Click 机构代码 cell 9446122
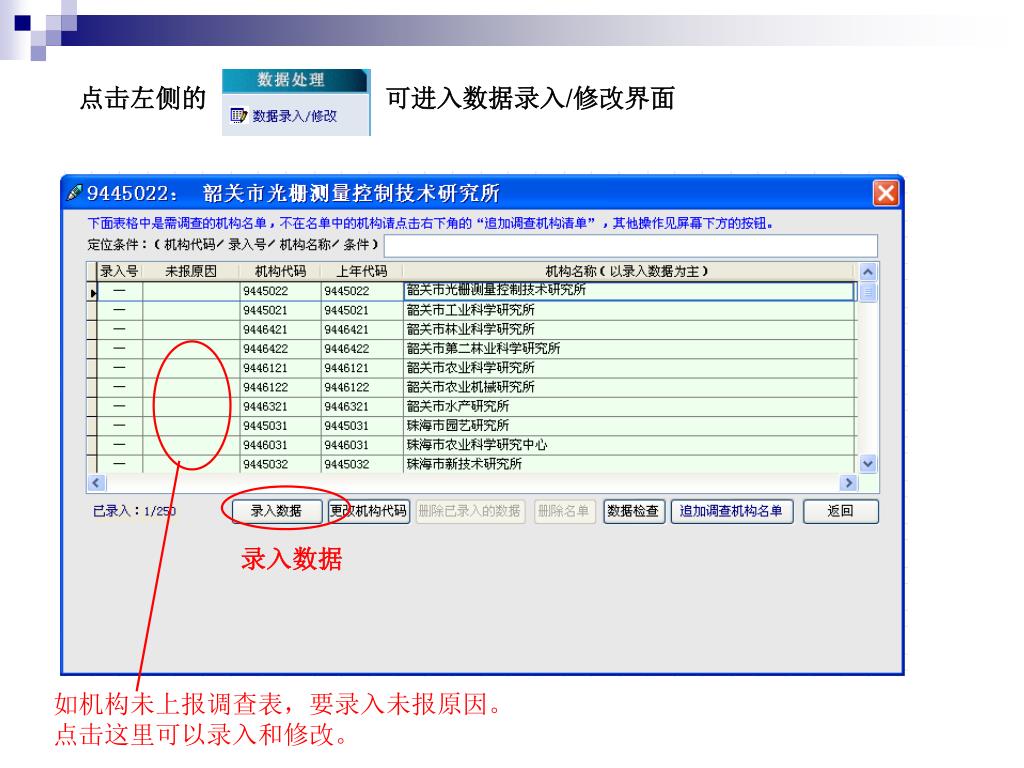The width and height of the screenshot is (1024, 768). (x=281, y=387)
